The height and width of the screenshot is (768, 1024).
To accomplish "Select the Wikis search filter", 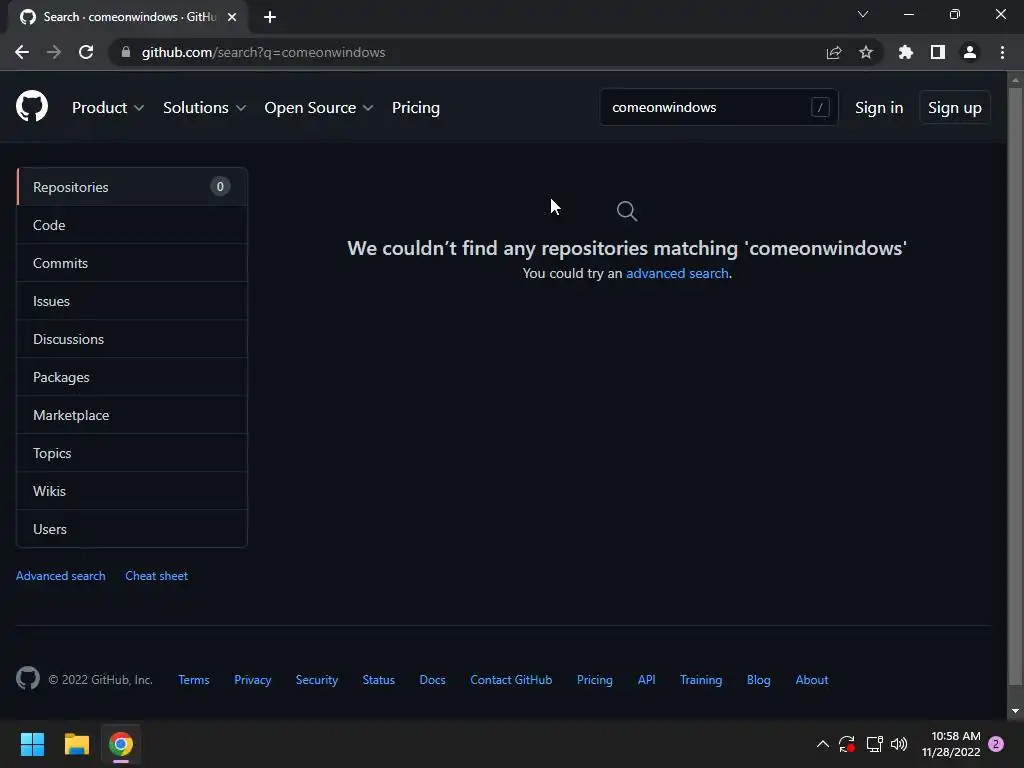I will (x=132, y=490).
